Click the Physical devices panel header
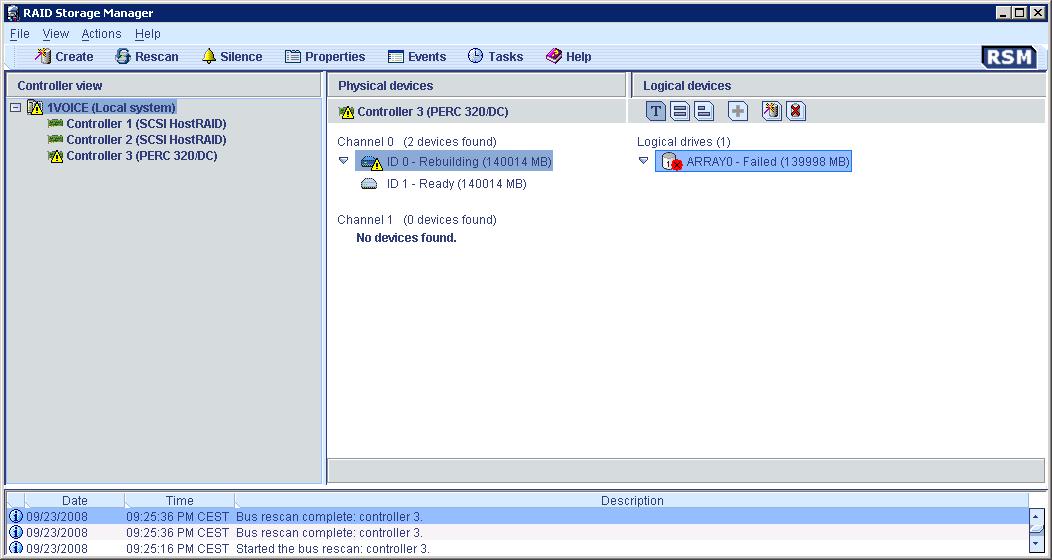Screen dimensions: 1052x560 pos(476,85)
